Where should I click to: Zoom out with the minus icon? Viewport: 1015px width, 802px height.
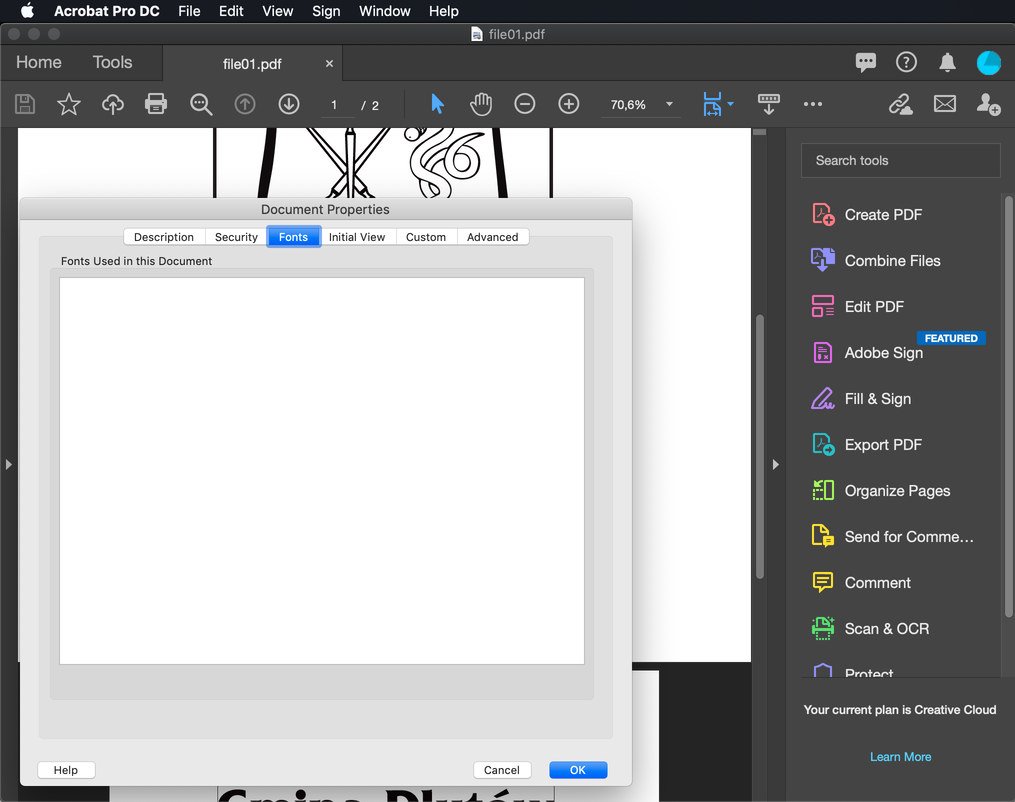pyautogui.click(x=524, y=104)
